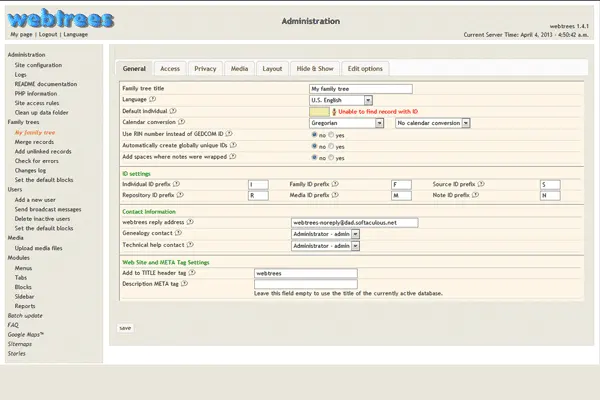600x400 pixels.
Task: Choose no for spaces where notes wrapped
Action: [315, 157]
